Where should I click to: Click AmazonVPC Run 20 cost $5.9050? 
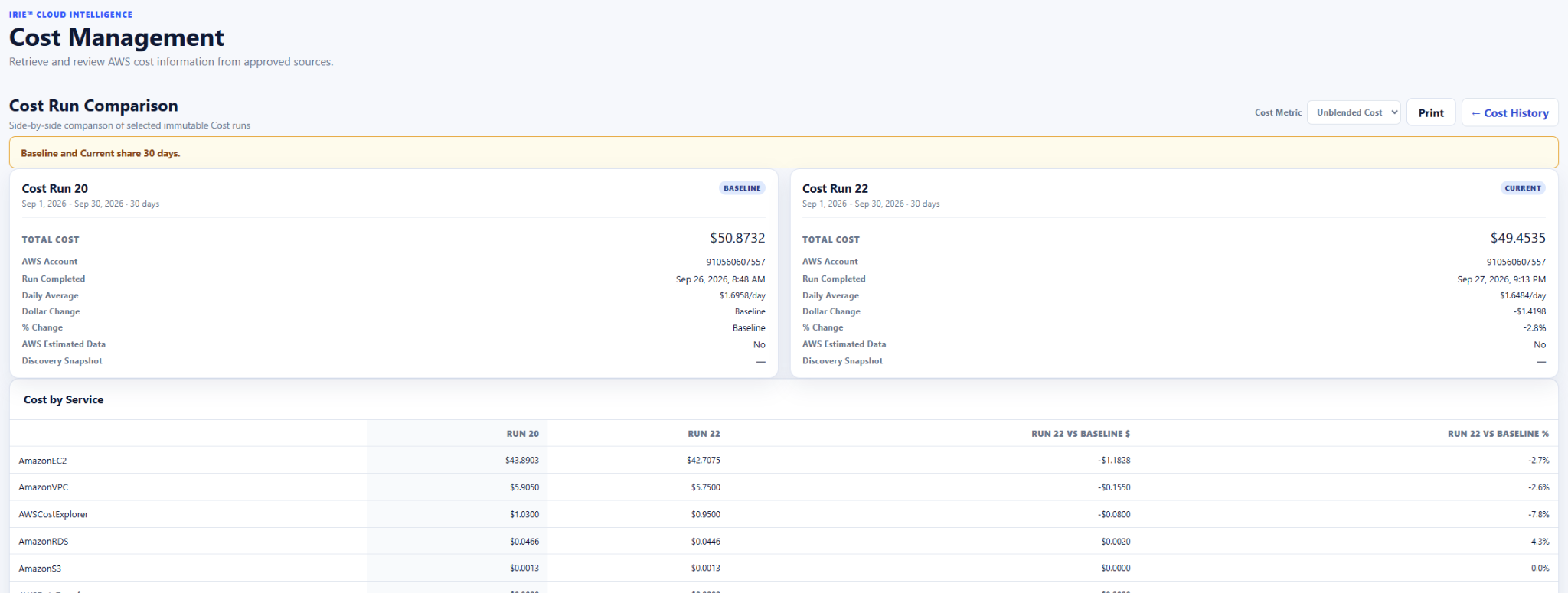pyautogui.click(x=524, y=487)
